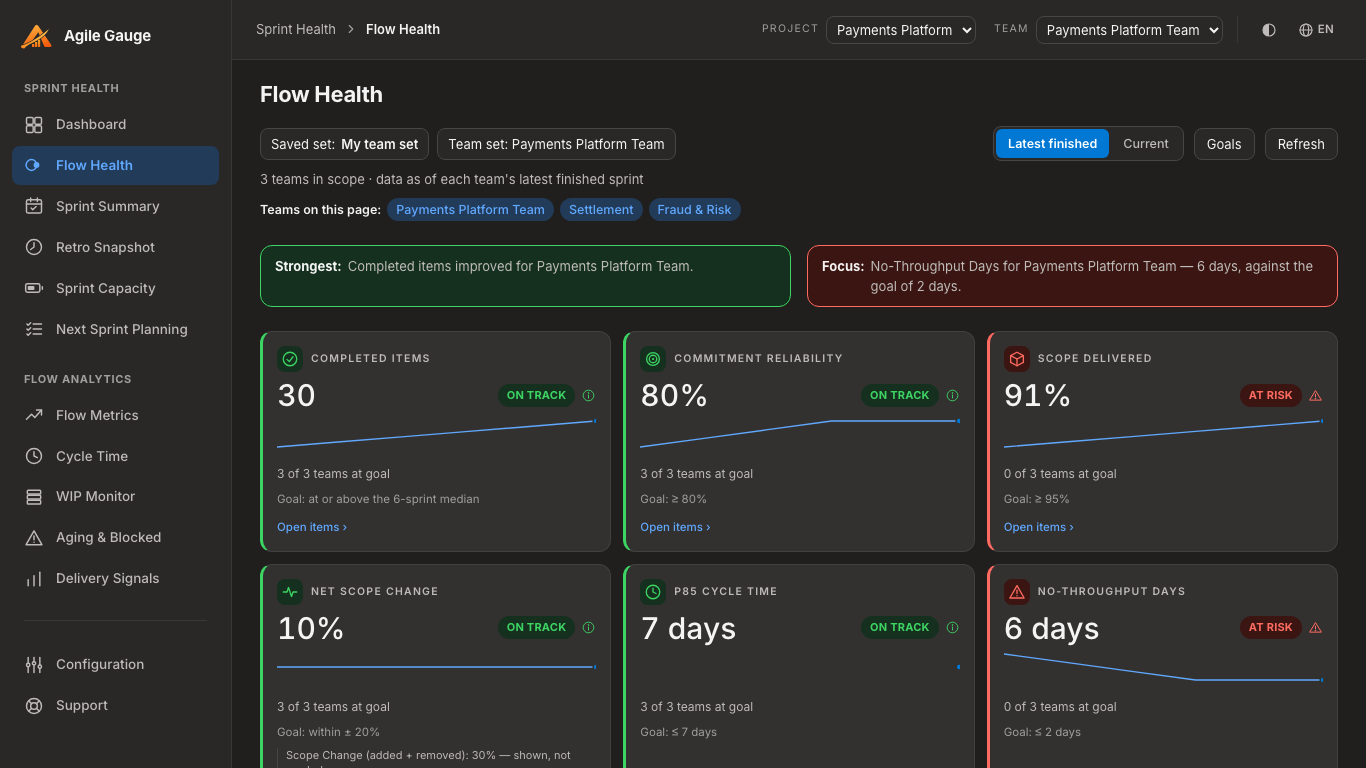The height and width of the screenshot is (768, 1366).
Task: Click info icon on Completed Items card
Action: coord(588,395)
